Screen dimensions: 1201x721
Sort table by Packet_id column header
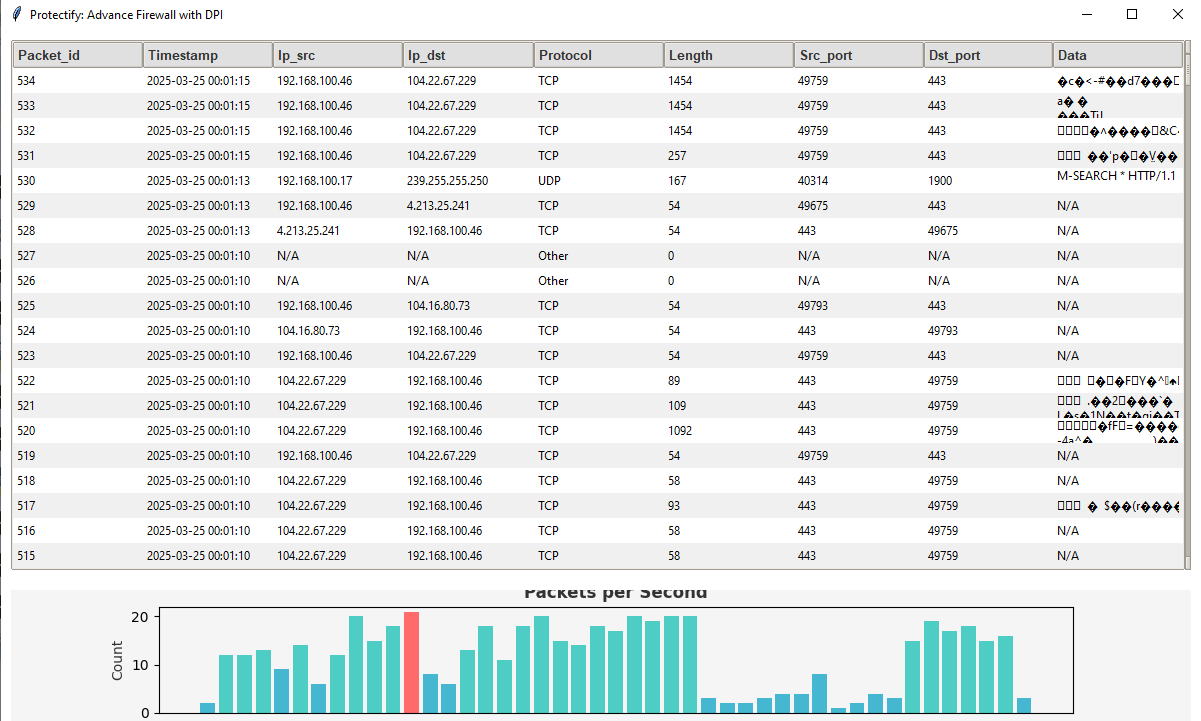(78, 55)
